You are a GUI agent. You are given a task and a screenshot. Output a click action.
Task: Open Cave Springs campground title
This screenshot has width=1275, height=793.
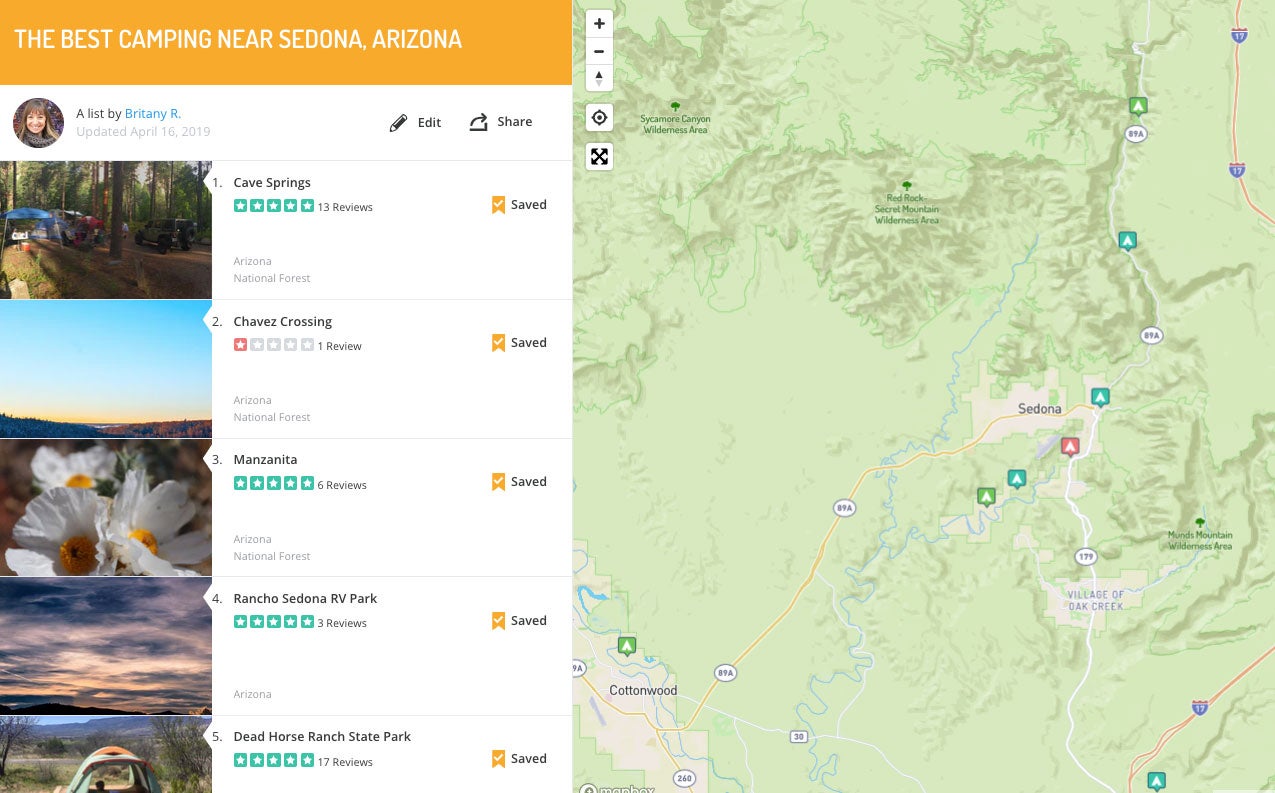[272, 183]
